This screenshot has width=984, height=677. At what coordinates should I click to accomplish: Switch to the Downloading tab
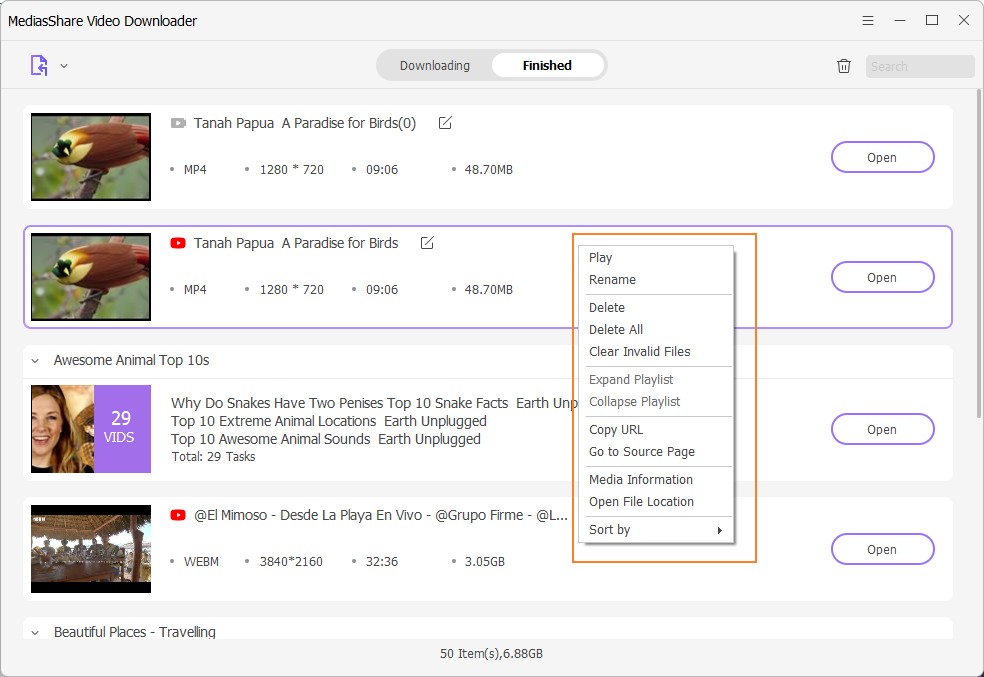435,66
